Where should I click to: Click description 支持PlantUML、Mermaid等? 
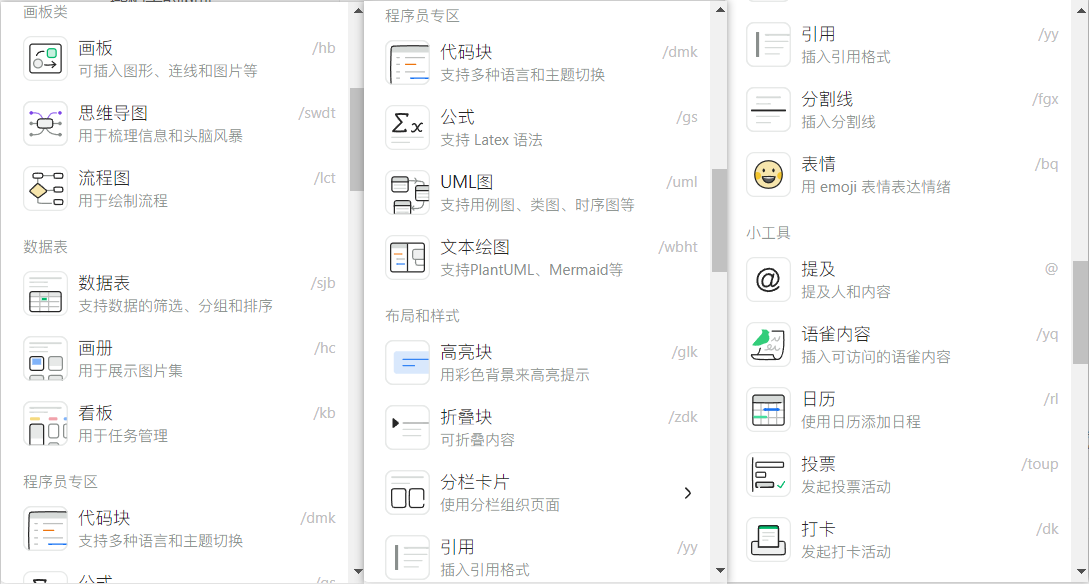click(531, 270)
